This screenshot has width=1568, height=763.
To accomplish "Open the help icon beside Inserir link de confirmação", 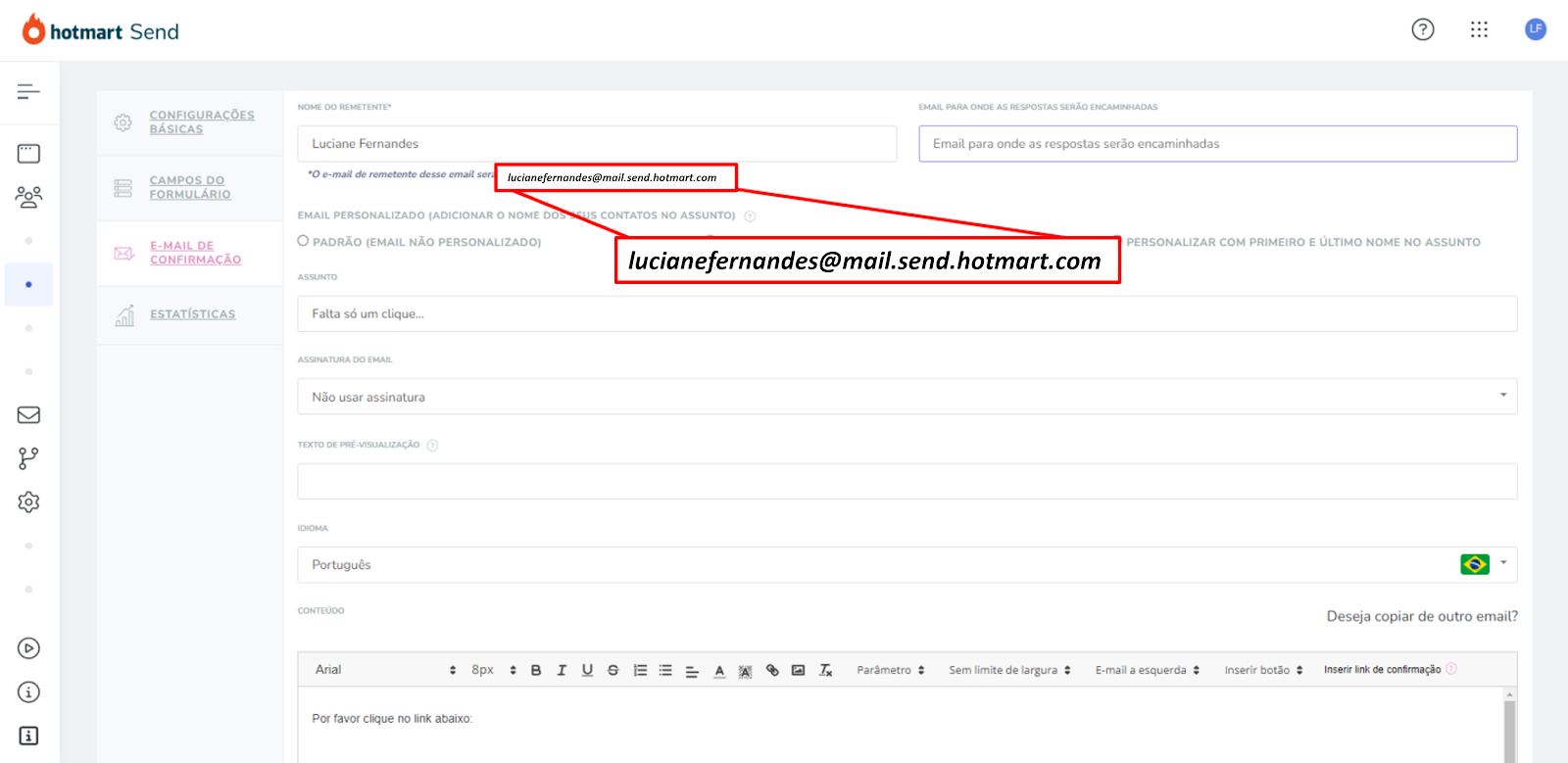I will point(1451,669).
